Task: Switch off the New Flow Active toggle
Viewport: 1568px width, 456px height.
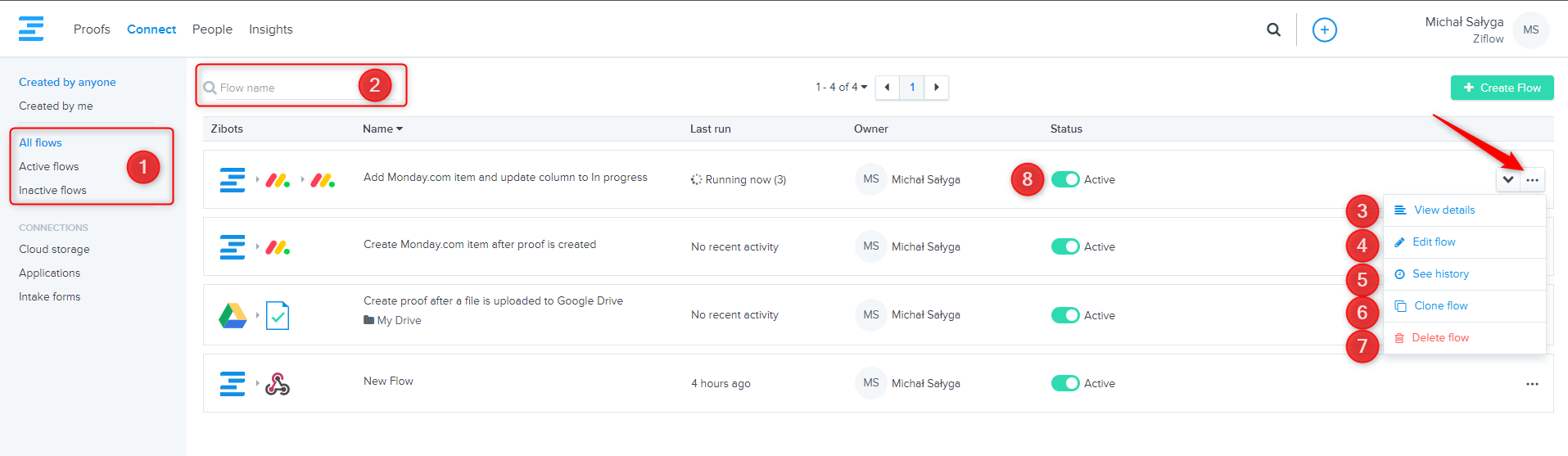Action: [1065, 383]
